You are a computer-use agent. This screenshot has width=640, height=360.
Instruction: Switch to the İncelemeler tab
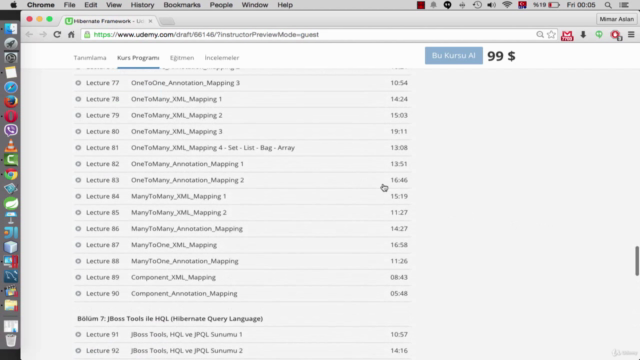[222, 58]
